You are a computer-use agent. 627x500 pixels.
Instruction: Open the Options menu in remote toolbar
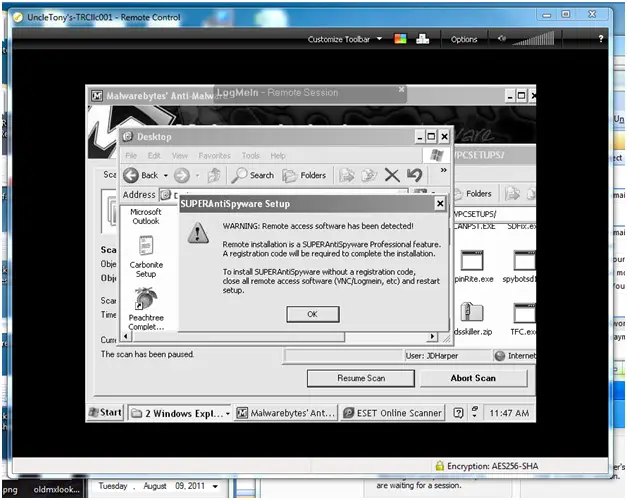[464, 39]
